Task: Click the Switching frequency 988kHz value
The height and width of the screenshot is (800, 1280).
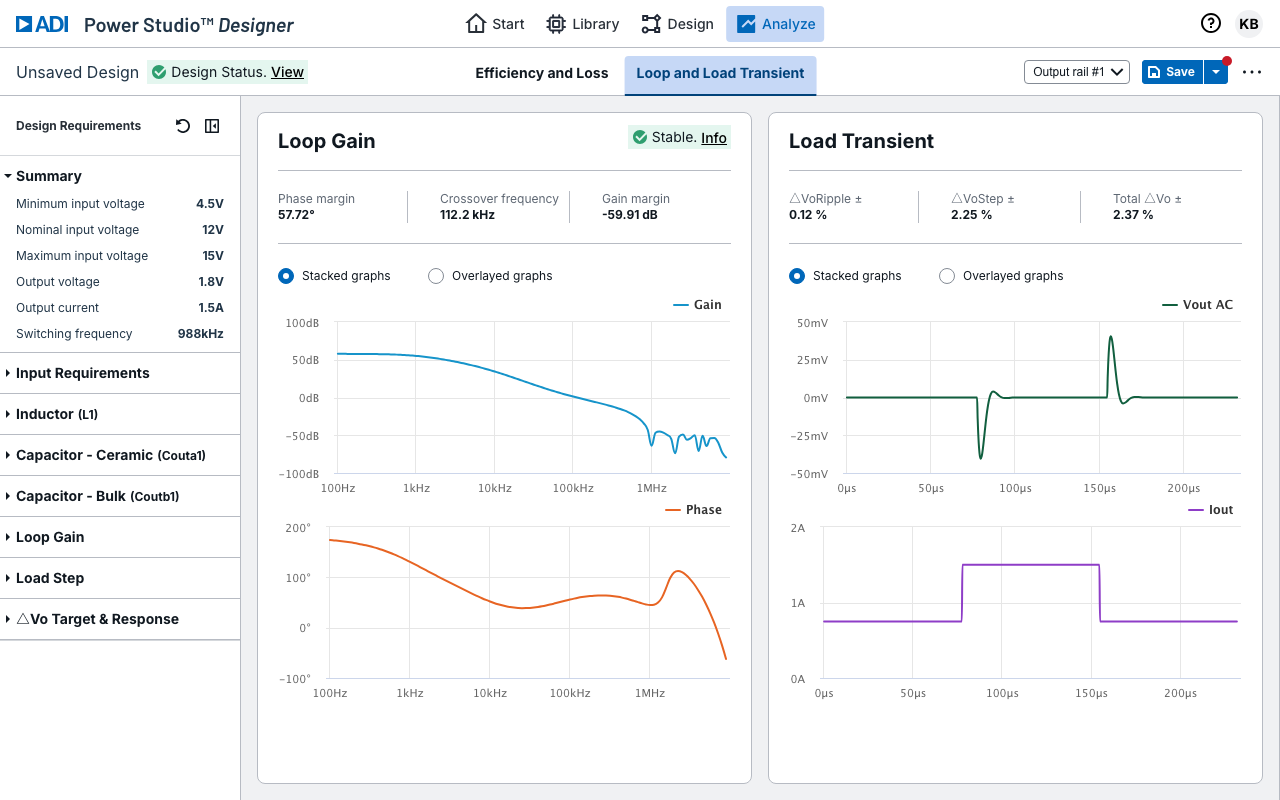Action: pos(200,334)
